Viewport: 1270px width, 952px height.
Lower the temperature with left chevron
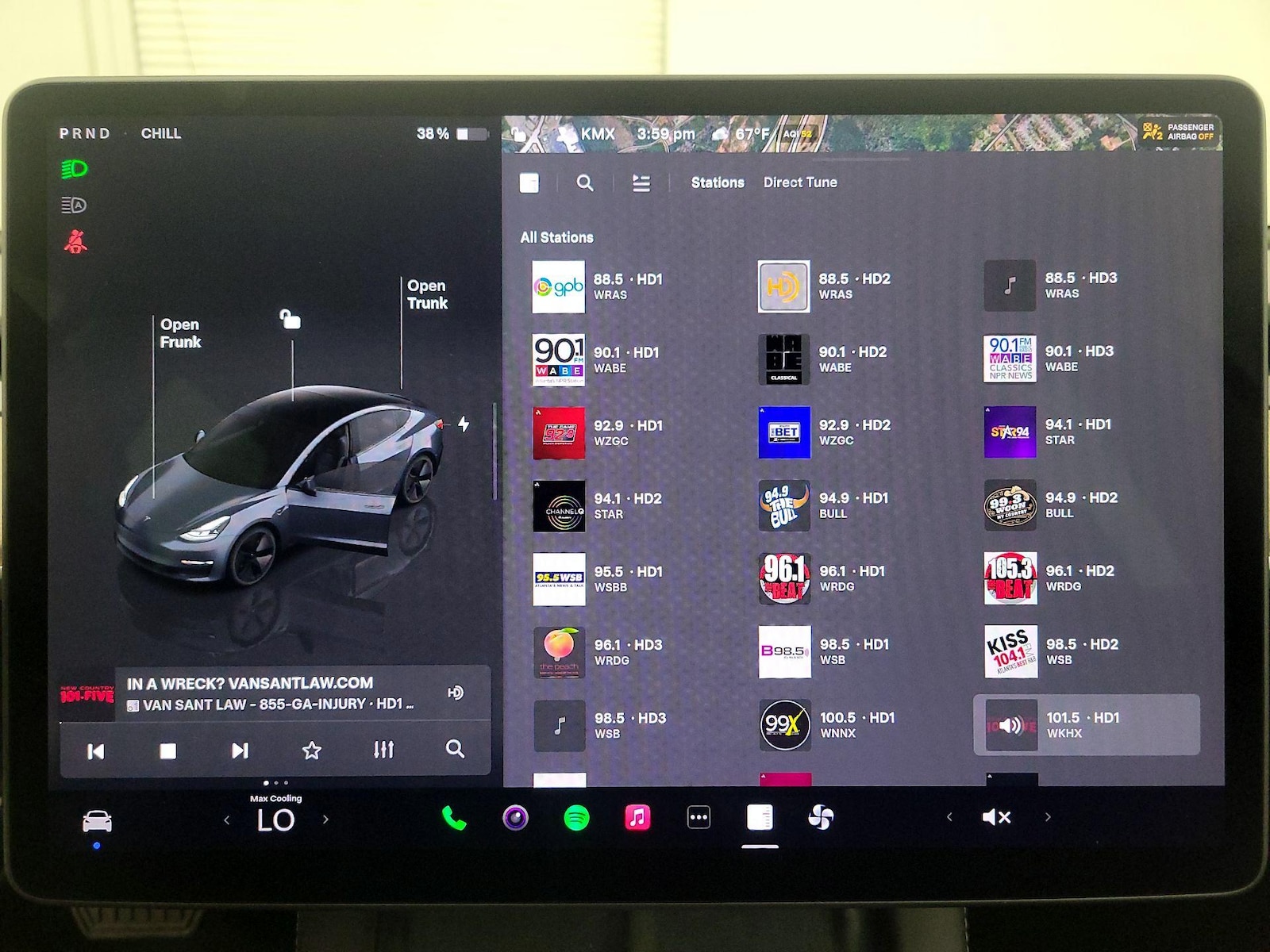point(227,820)
